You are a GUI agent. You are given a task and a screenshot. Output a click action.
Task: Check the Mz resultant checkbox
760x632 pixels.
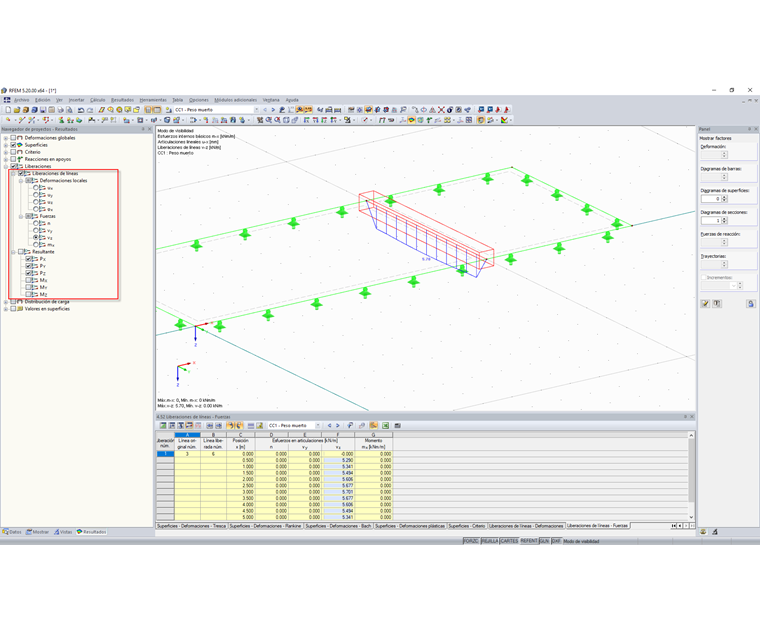click(28, 295)
